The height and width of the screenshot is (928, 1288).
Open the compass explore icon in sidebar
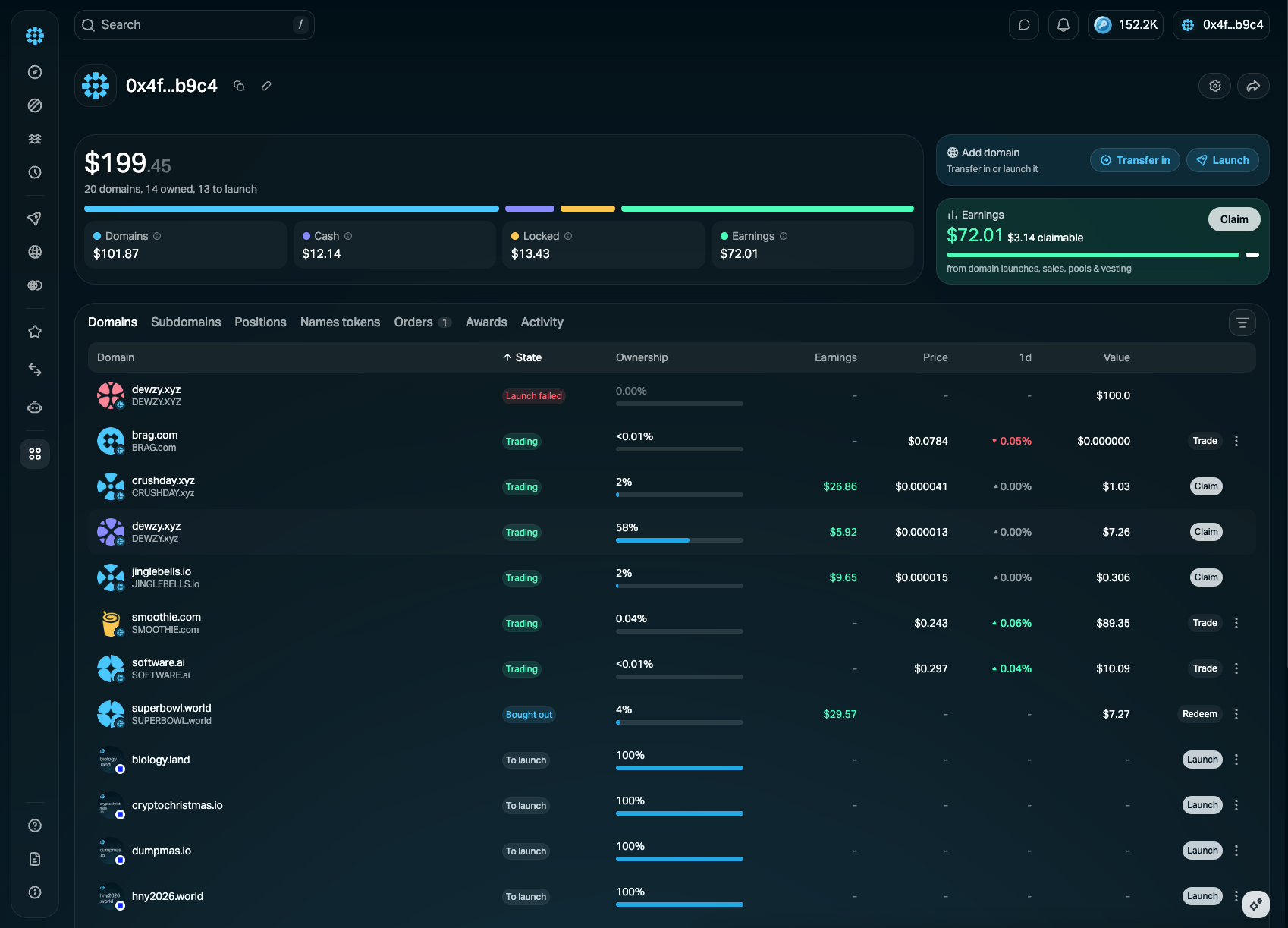(x=35, y=72)
